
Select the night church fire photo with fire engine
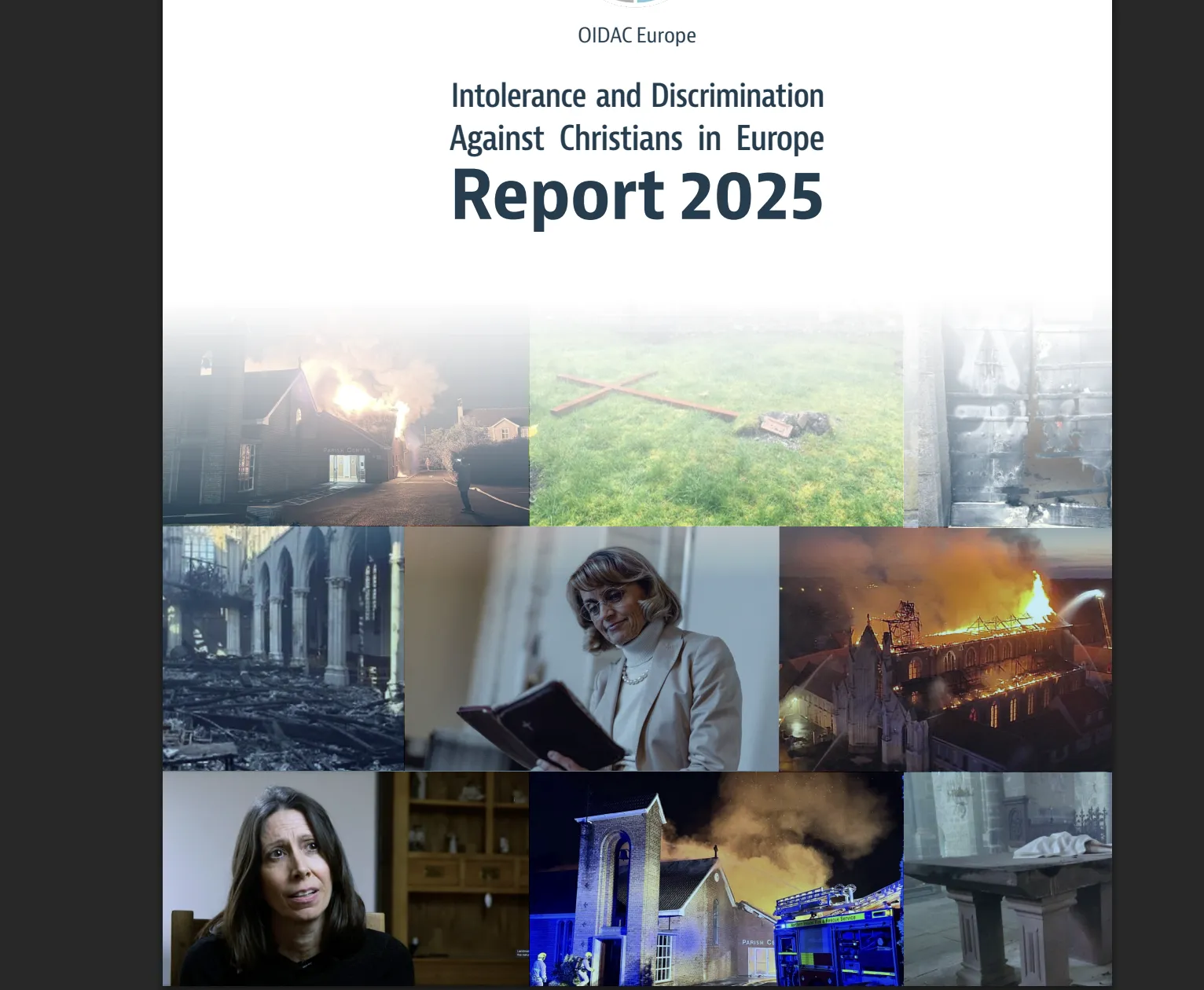(x=716, y=878)
